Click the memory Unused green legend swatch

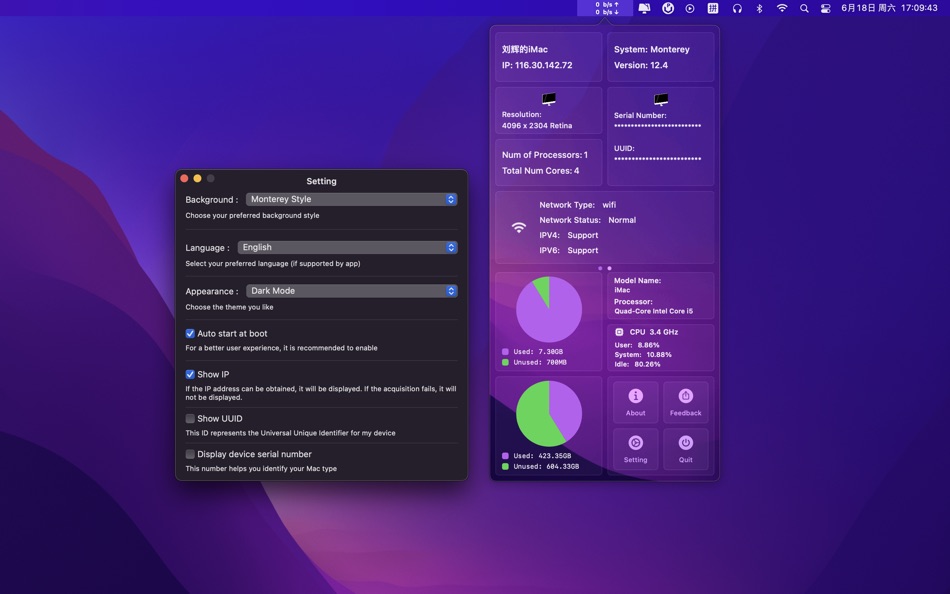click(505, 362)
